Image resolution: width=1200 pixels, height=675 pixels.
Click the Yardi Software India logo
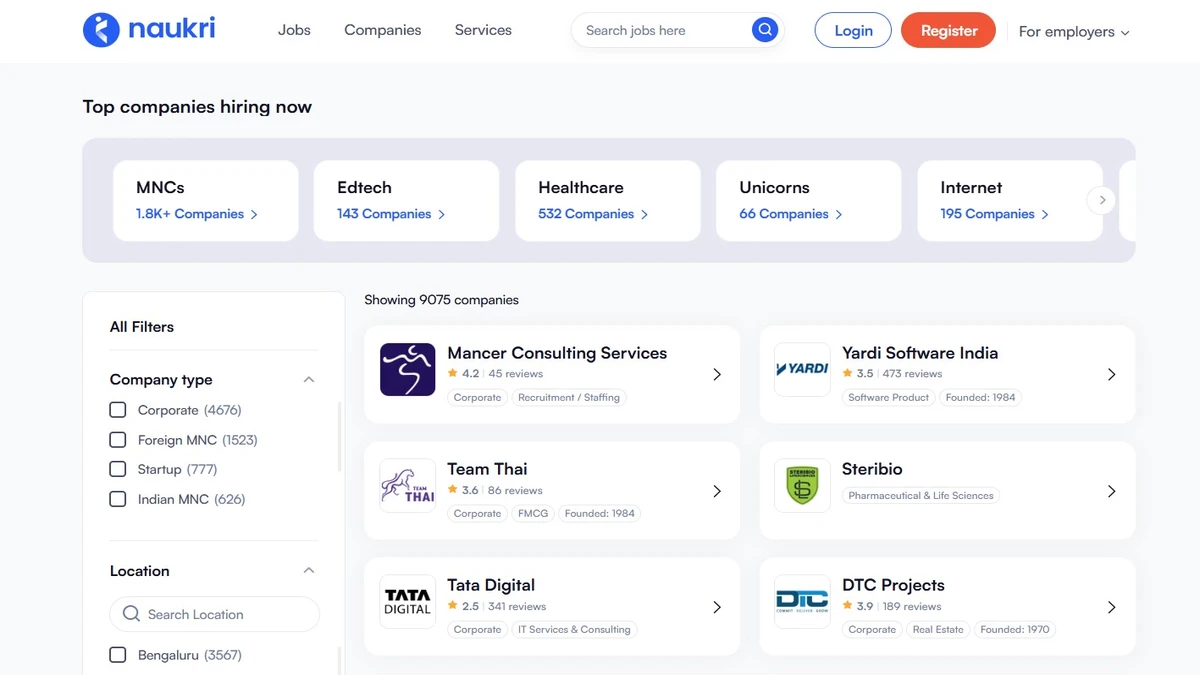[x=801, y=369]
